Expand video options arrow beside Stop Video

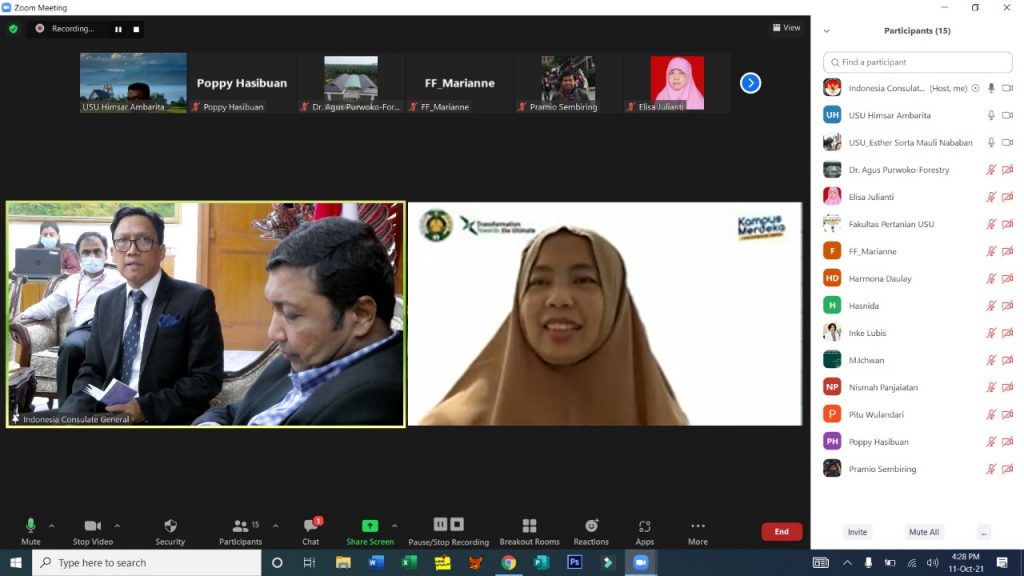point(117,525)
